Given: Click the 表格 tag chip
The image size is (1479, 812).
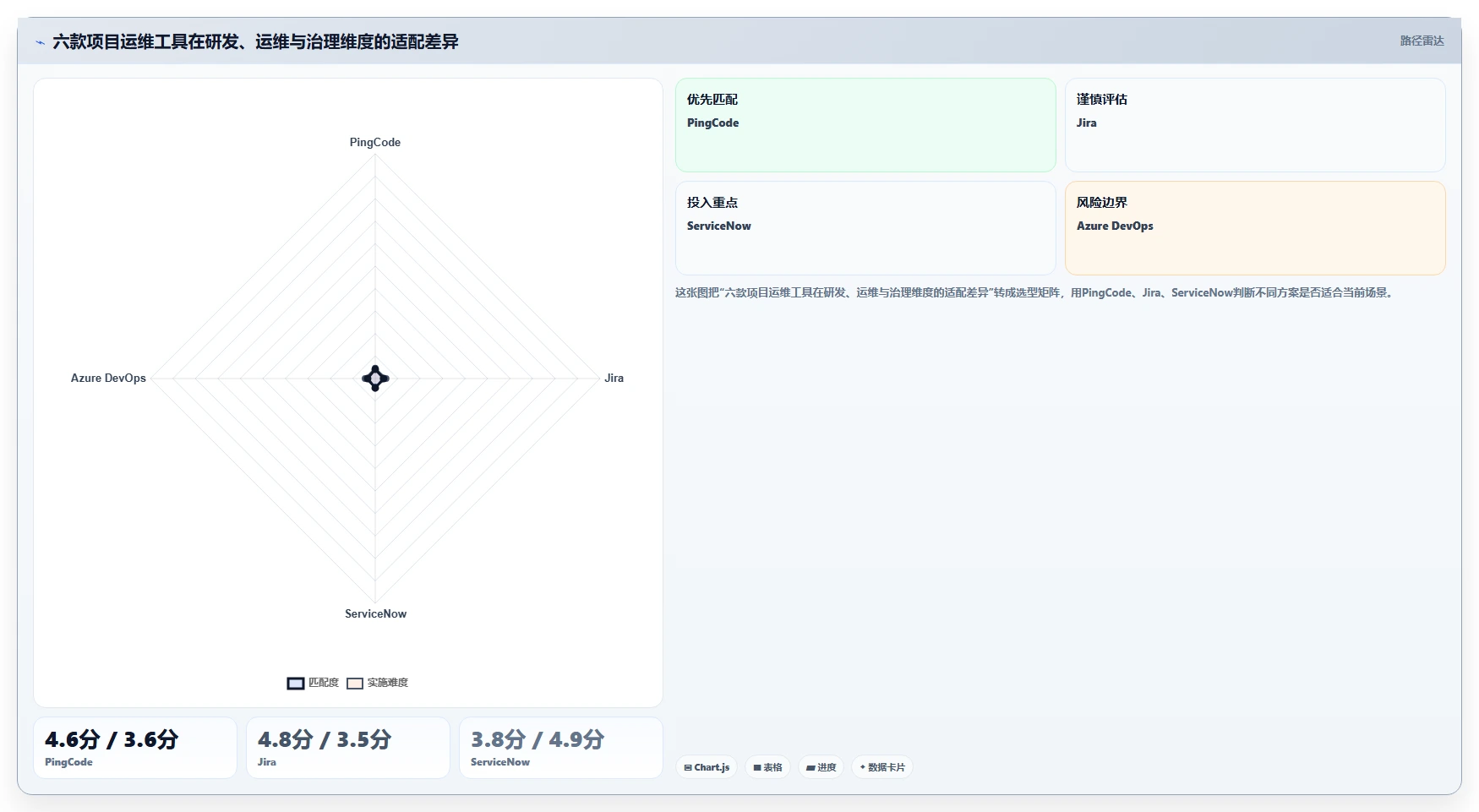Looking at the screenshot, I should pos(767,767).
